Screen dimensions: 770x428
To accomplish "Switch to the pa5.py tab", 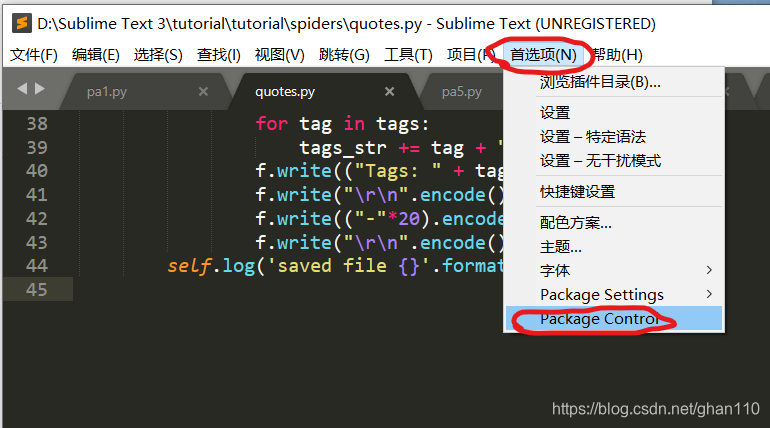I will coord(462,92).
